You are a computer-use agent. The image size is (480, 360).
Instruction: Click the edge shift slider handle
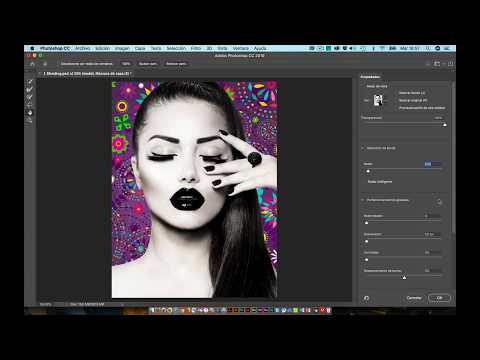(x=404, y=277)
